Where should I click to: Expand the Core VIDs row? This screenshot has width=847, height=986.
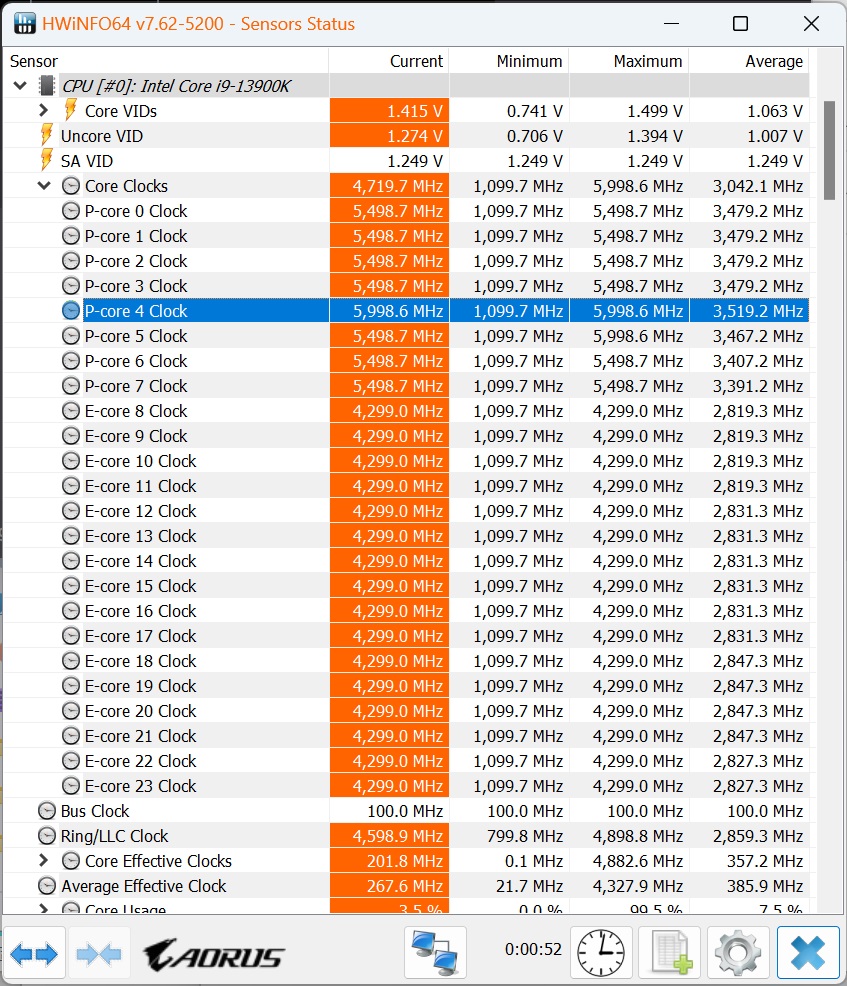pos(43,110)
